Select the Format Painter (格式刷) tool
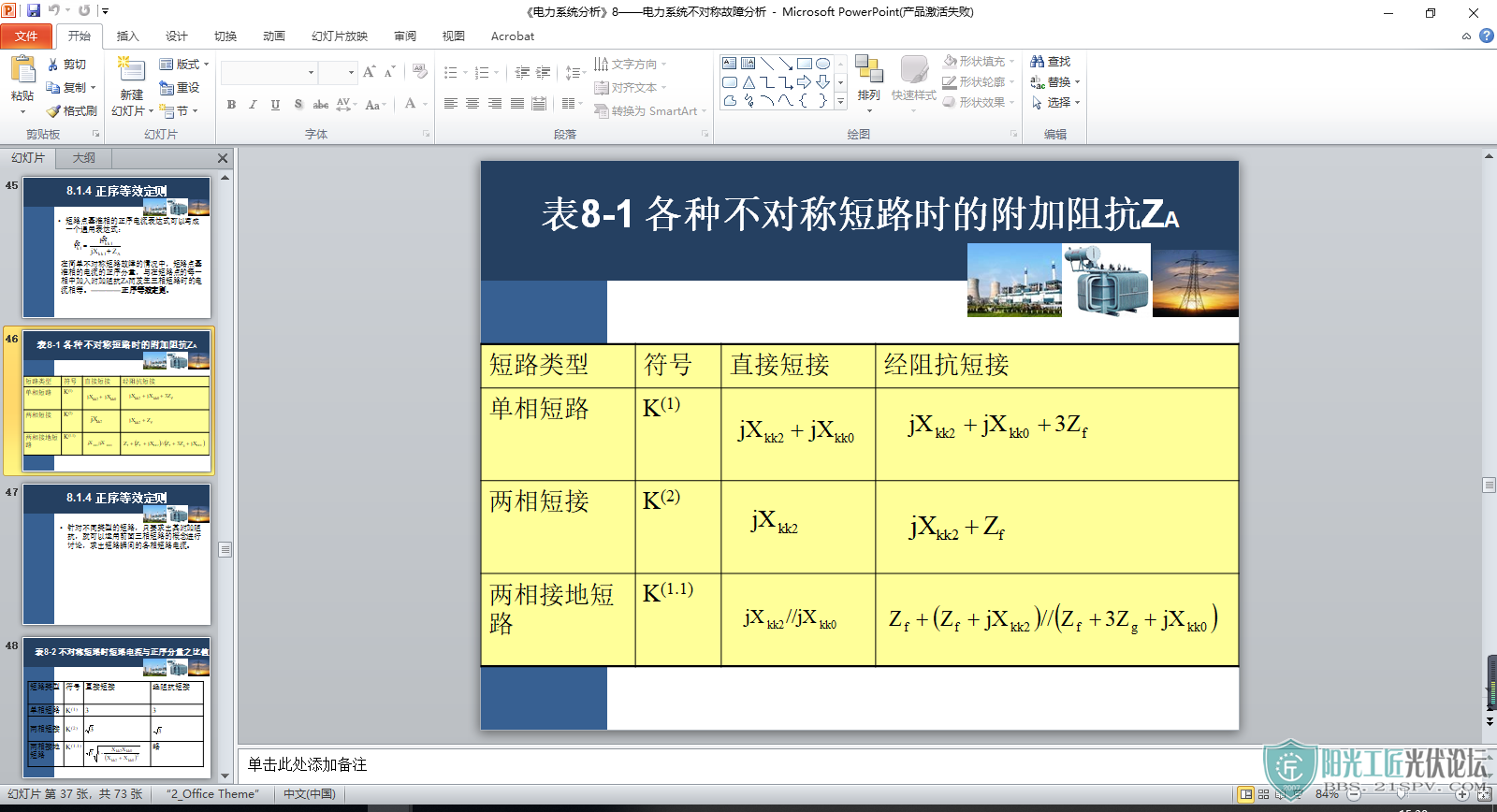Viewport: 1497px width, 812px height. tap(71, 110)
